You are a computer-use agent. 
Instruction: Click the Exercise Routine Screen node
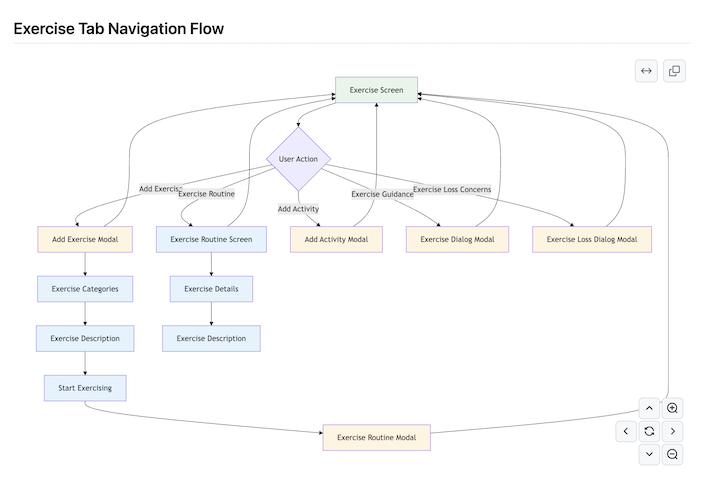point(211,239)
